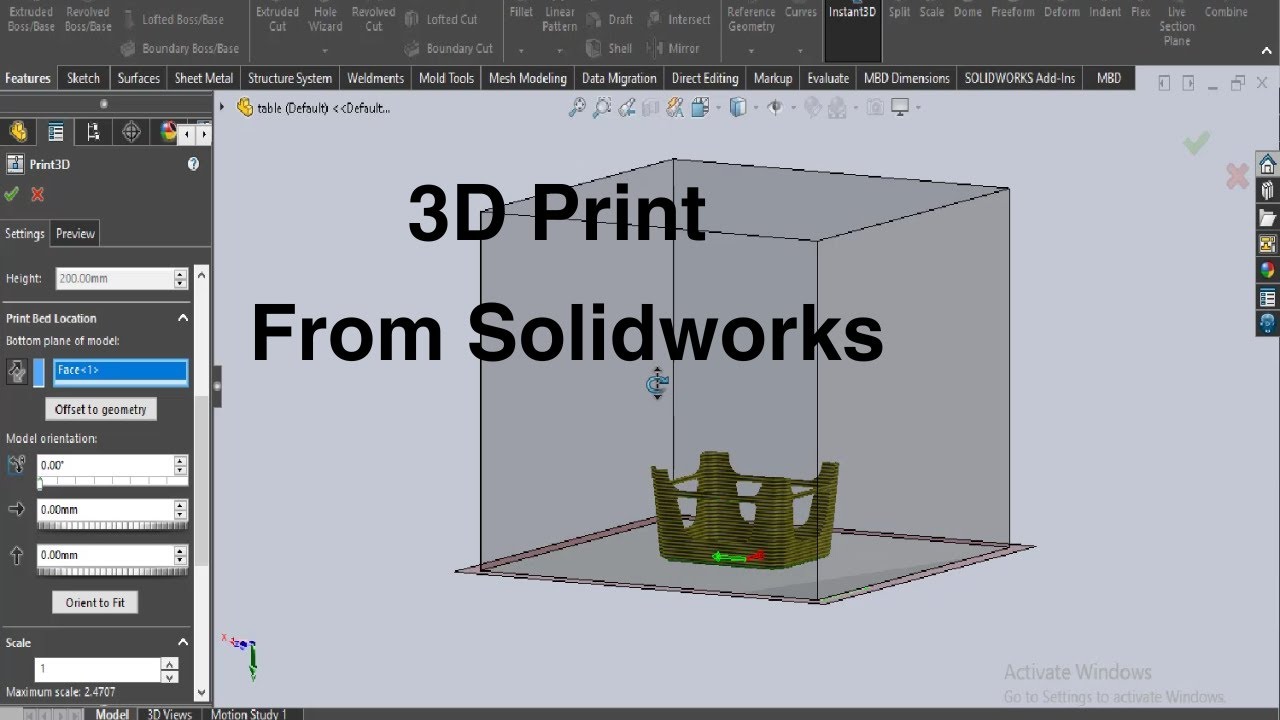Image resolution: width=1280 pixels, height=720 pixels.
Task: Click the Previous View icon
Action: pos(627,108)
